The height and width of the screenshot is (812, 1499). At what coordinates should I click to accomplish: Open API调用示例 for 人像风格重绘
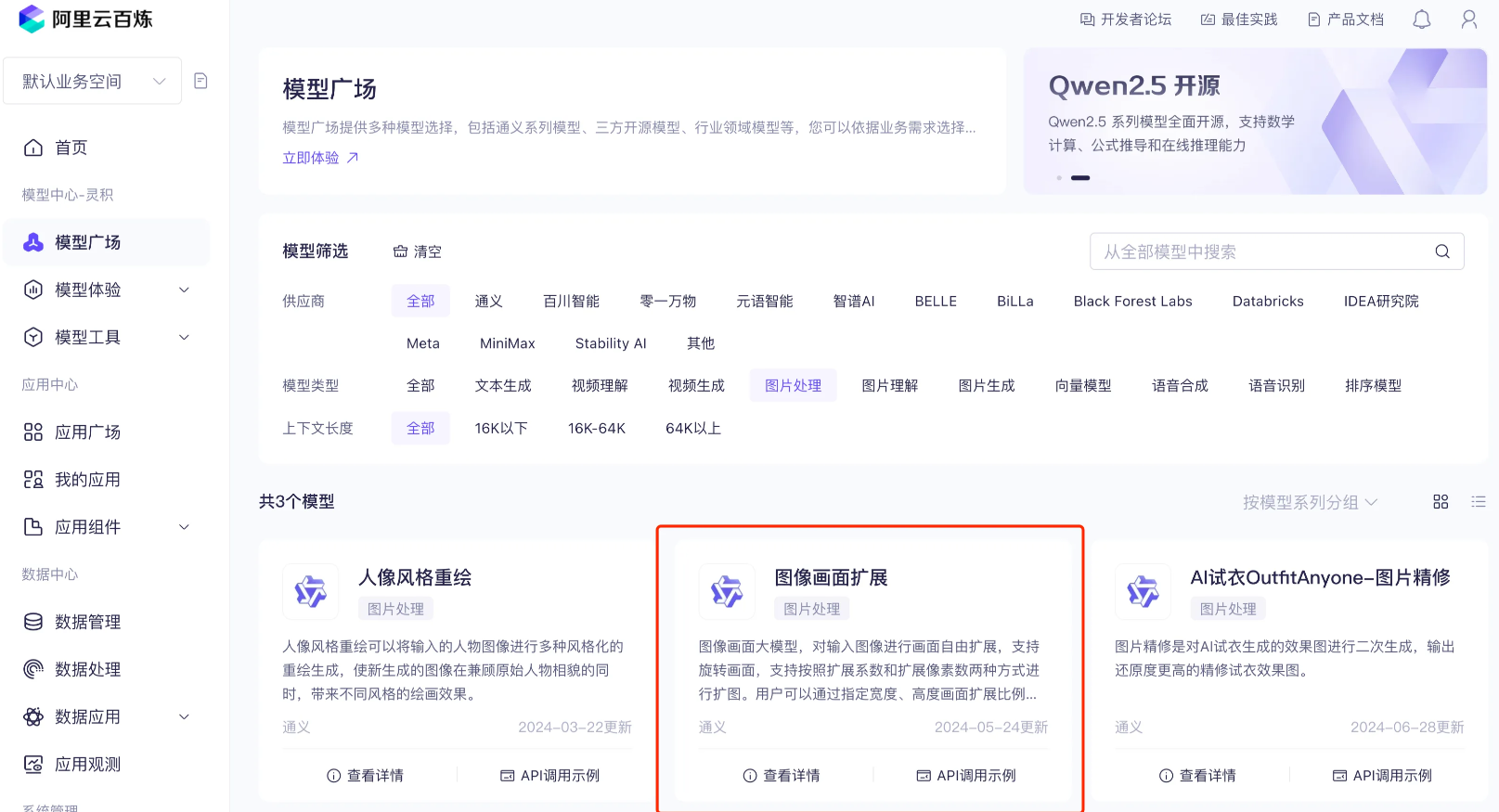[x=549, y=775]
